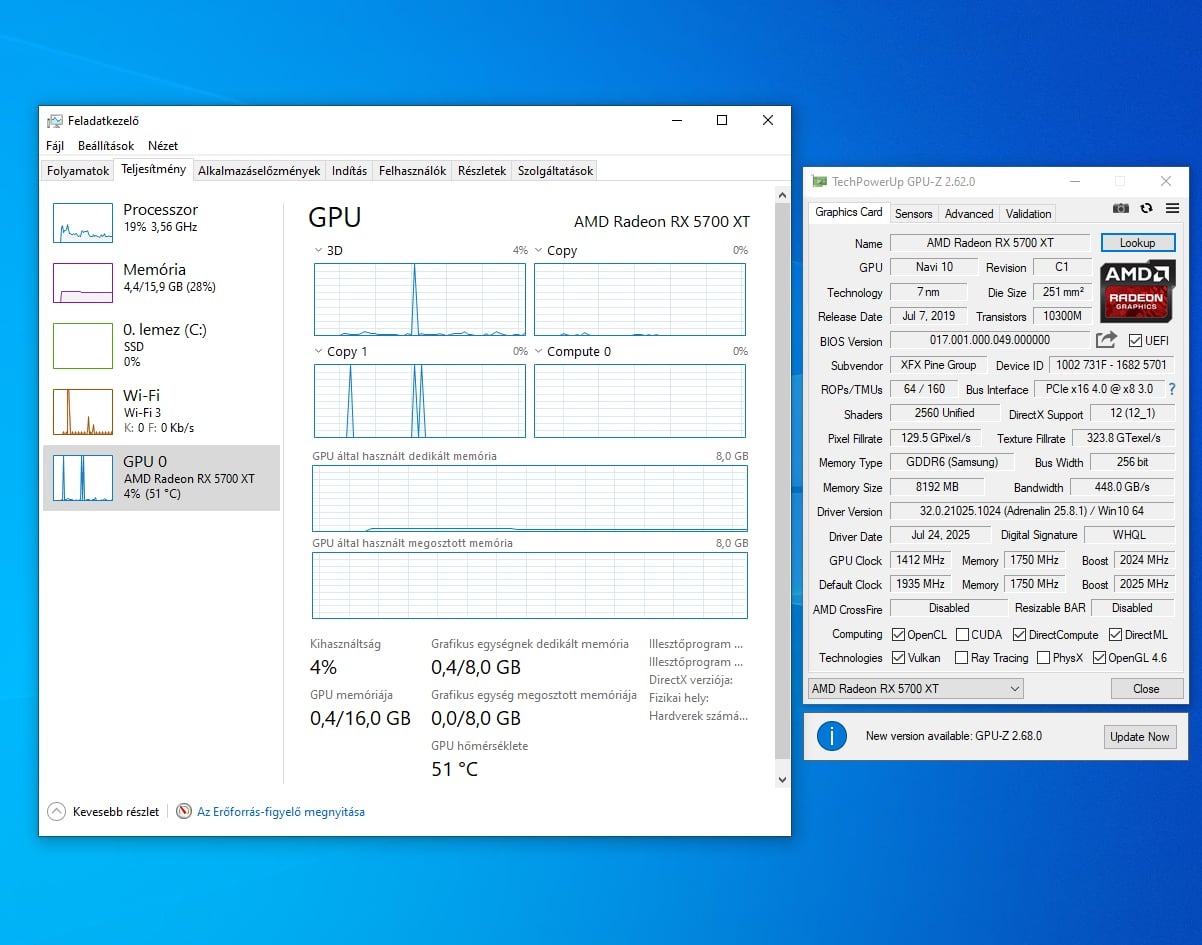Click Device ID field value
Viewport: 1202px width, 945px height.
[1111, 365]
